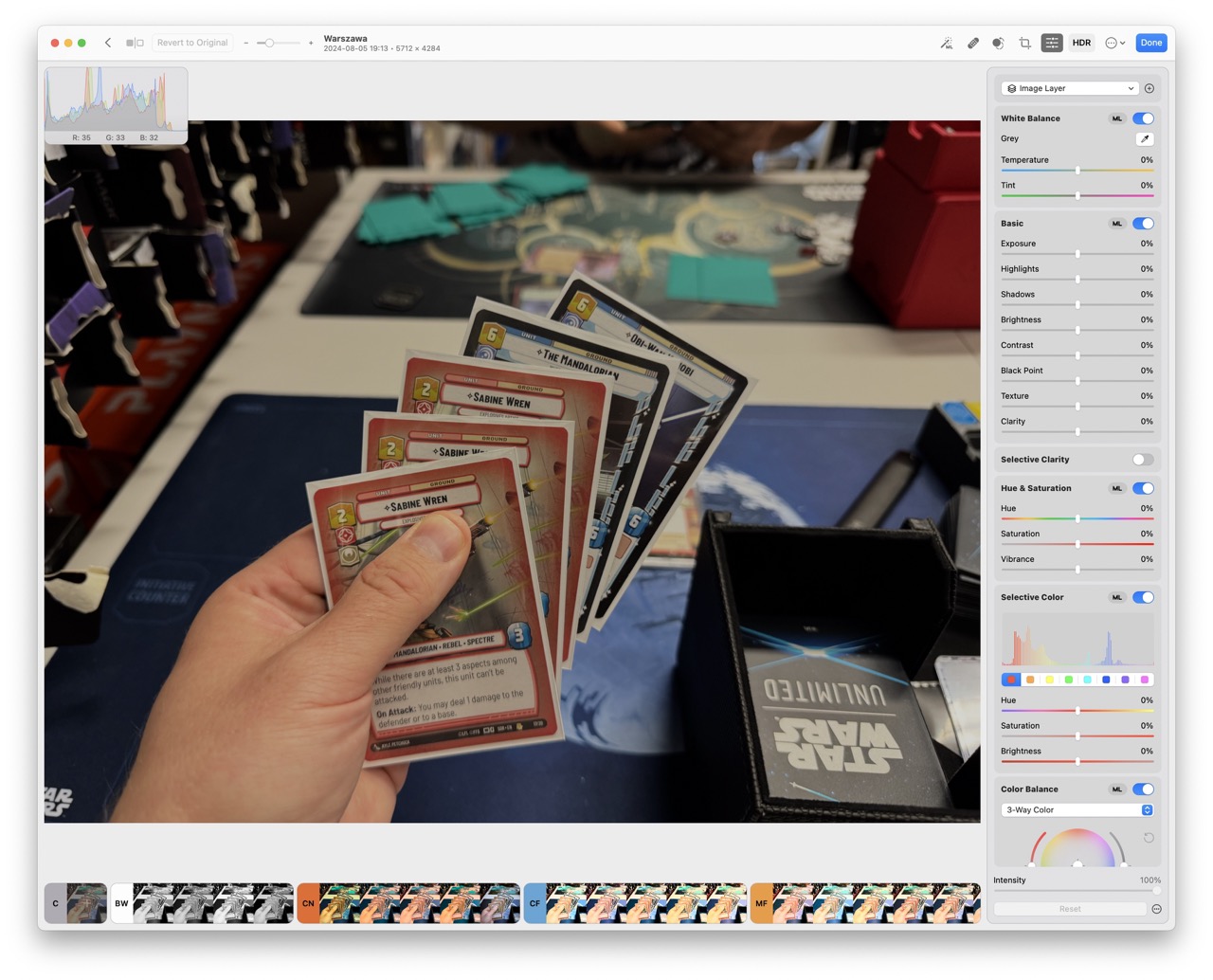Open the 3-Way Color dropdown
The height and width of the screenshot is (980, 1213).
pyautogui.click(x=1077, y=810)
